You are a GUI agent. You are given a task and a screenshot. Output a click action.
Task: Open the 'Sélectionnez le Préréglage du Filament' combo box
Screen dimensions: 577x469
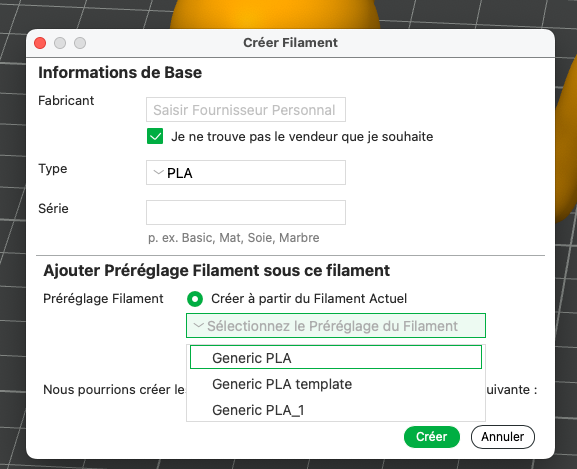336,326
